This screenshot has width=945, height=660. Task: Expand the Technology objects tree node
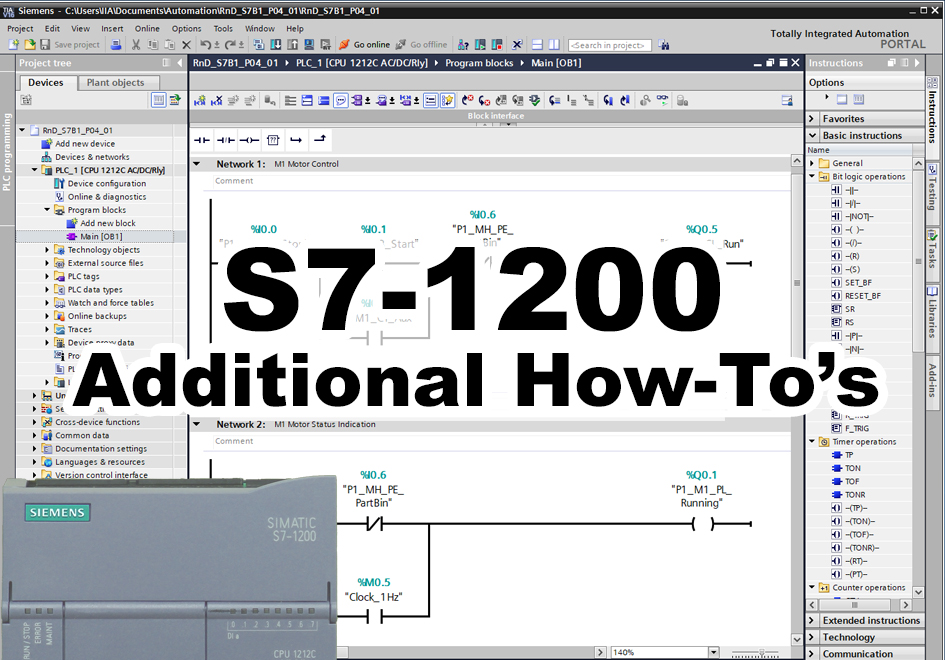pos(47,250)
